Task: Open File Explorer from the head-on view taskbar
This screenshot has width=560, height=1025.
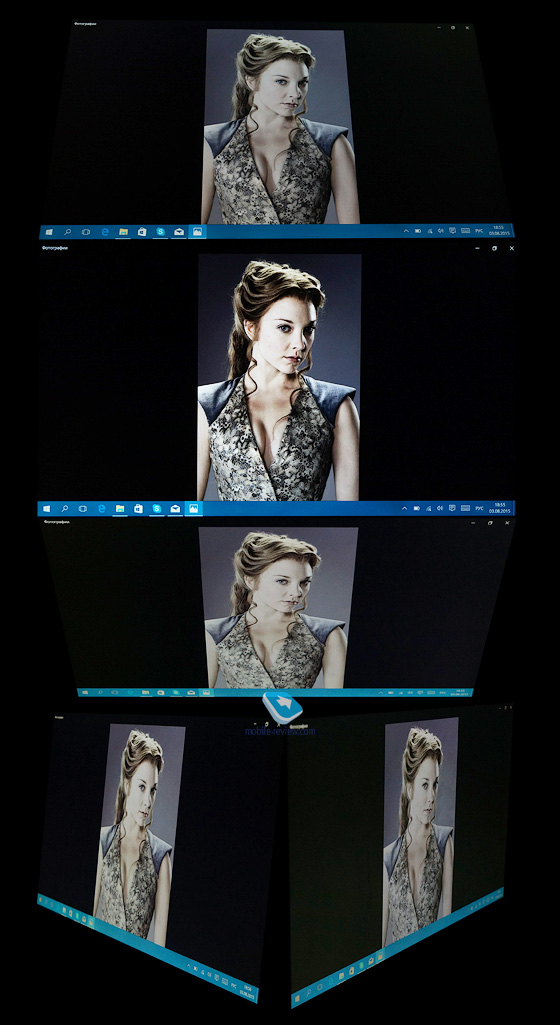Action: point(120,508)
